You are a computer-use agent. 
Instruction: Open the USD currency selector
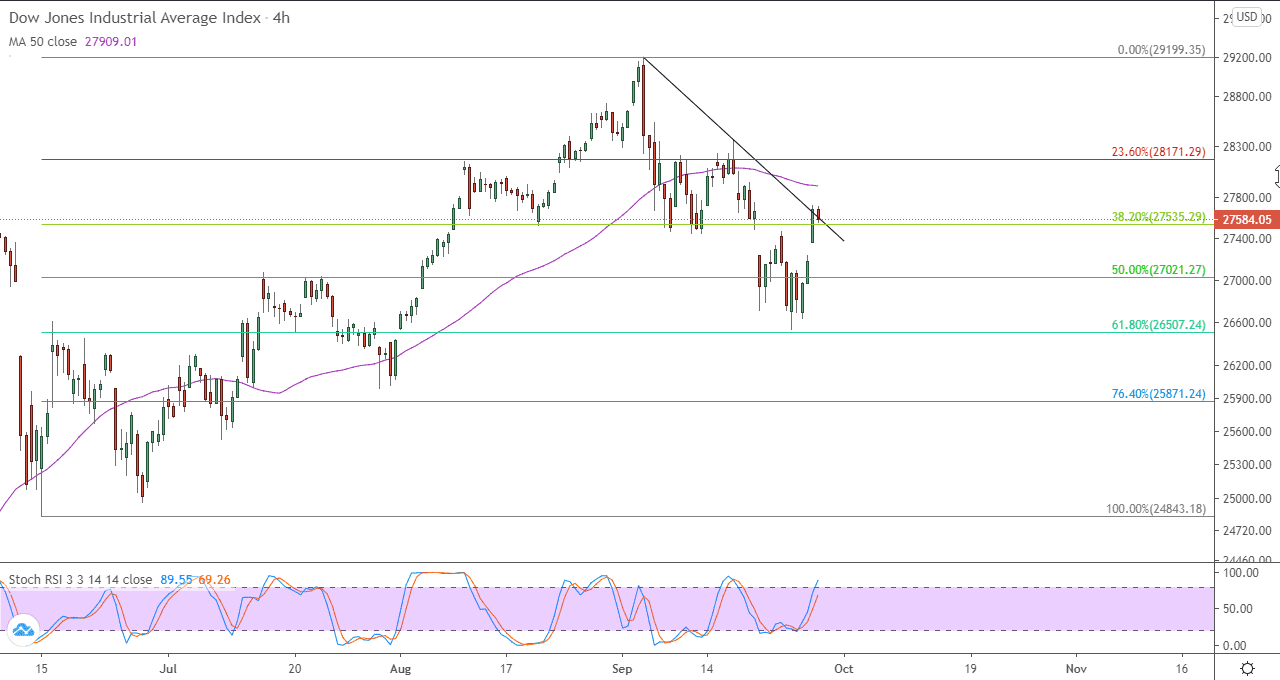pyautogui.click(x=1247, y=16)
